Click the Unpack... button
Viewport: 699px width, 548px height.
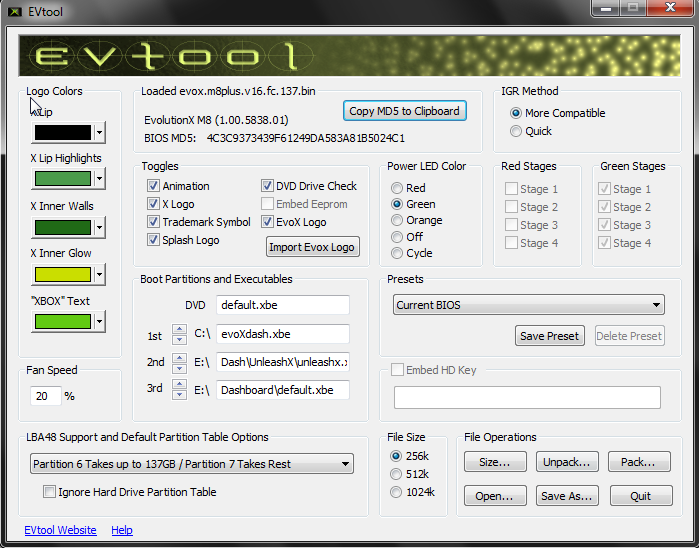tap(567, 462)
